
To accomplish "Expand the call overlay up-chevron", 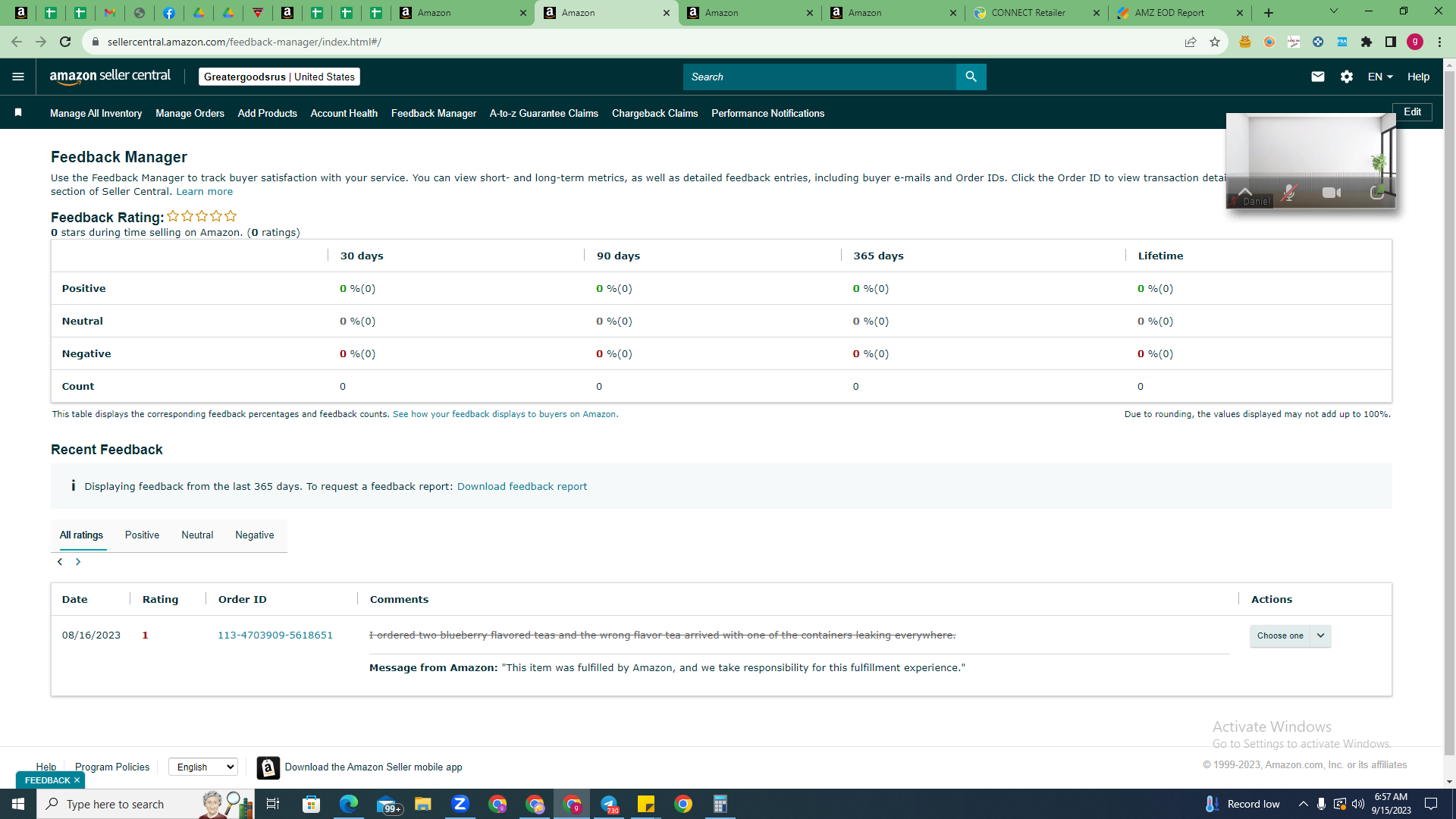I will coord(1245,190).
